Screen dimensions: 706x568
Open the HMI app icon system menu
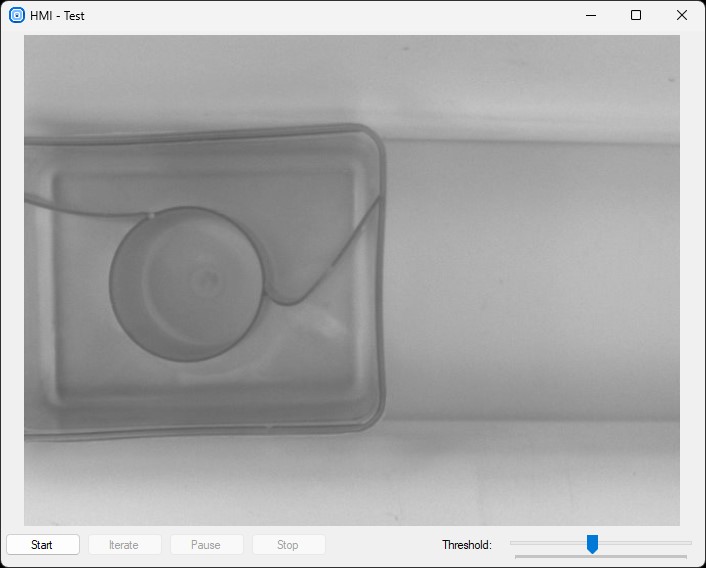pos(17,15)
